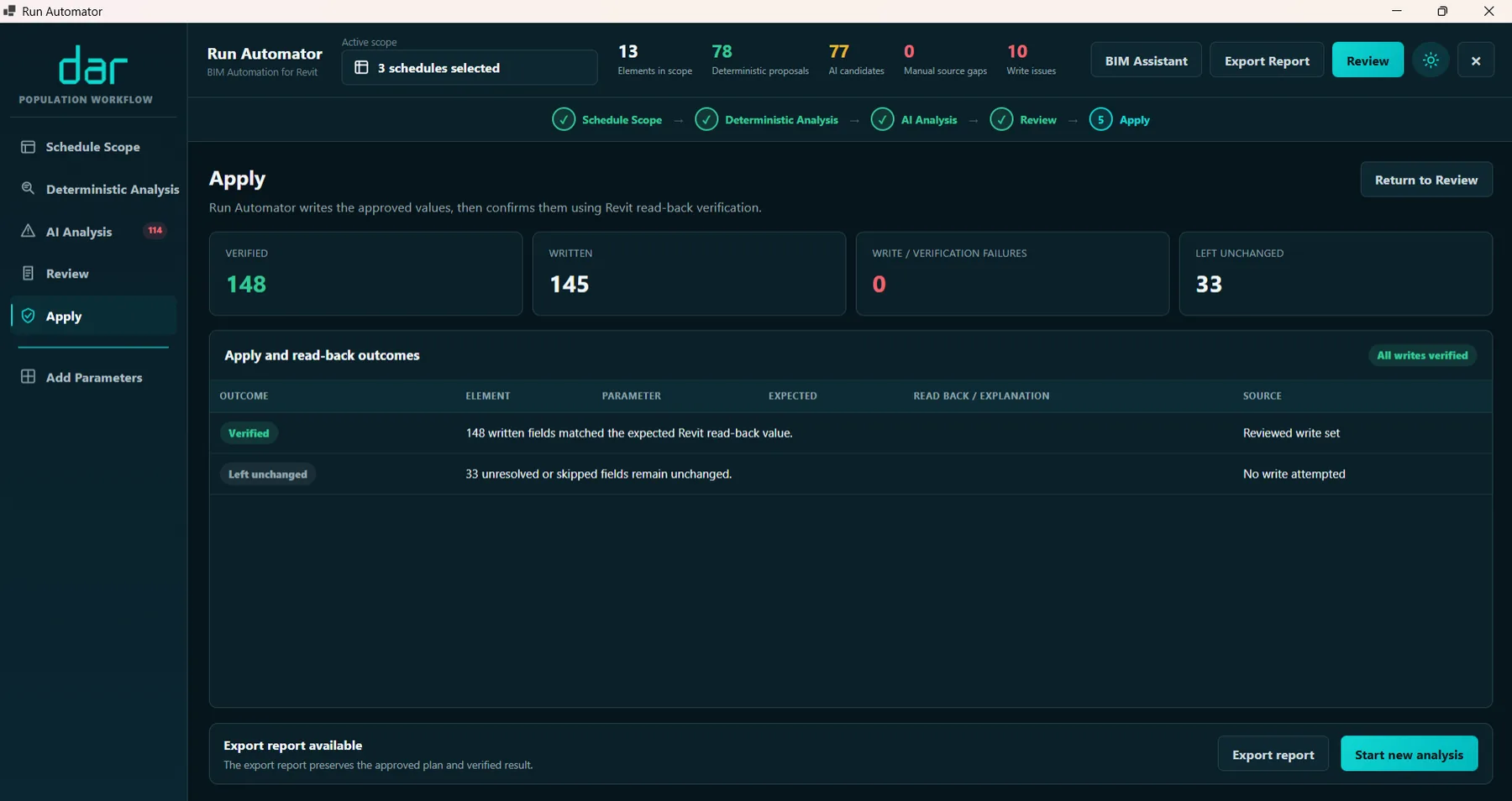Screen dimensions: 1512x801
Task: Click the Apply shield icon in sidebar
Action: [28, 316]
